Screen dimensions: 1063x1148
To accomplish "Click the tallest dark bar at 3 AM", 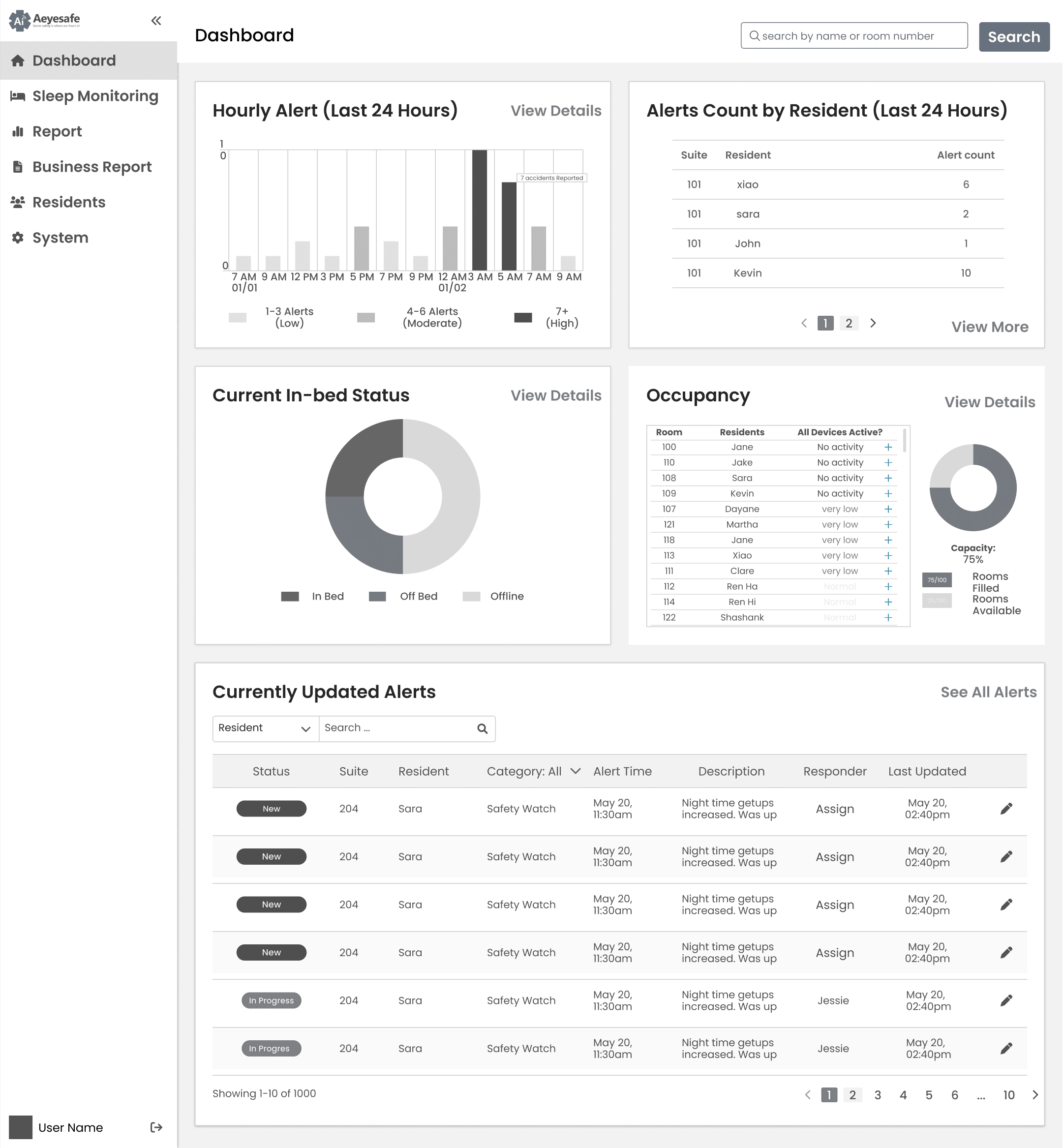I will (479, 210).
